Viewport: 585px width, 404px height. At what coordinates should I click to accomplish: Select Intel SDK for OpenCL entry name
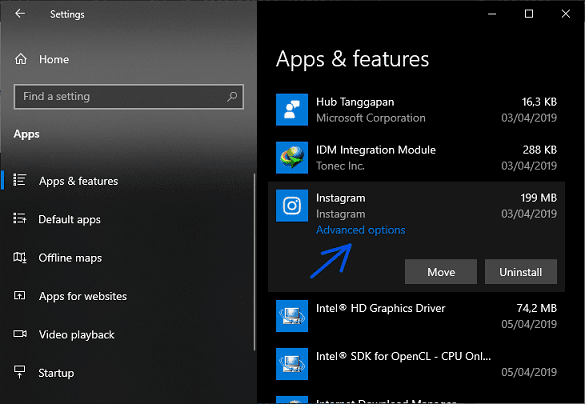tap(403, 356)
